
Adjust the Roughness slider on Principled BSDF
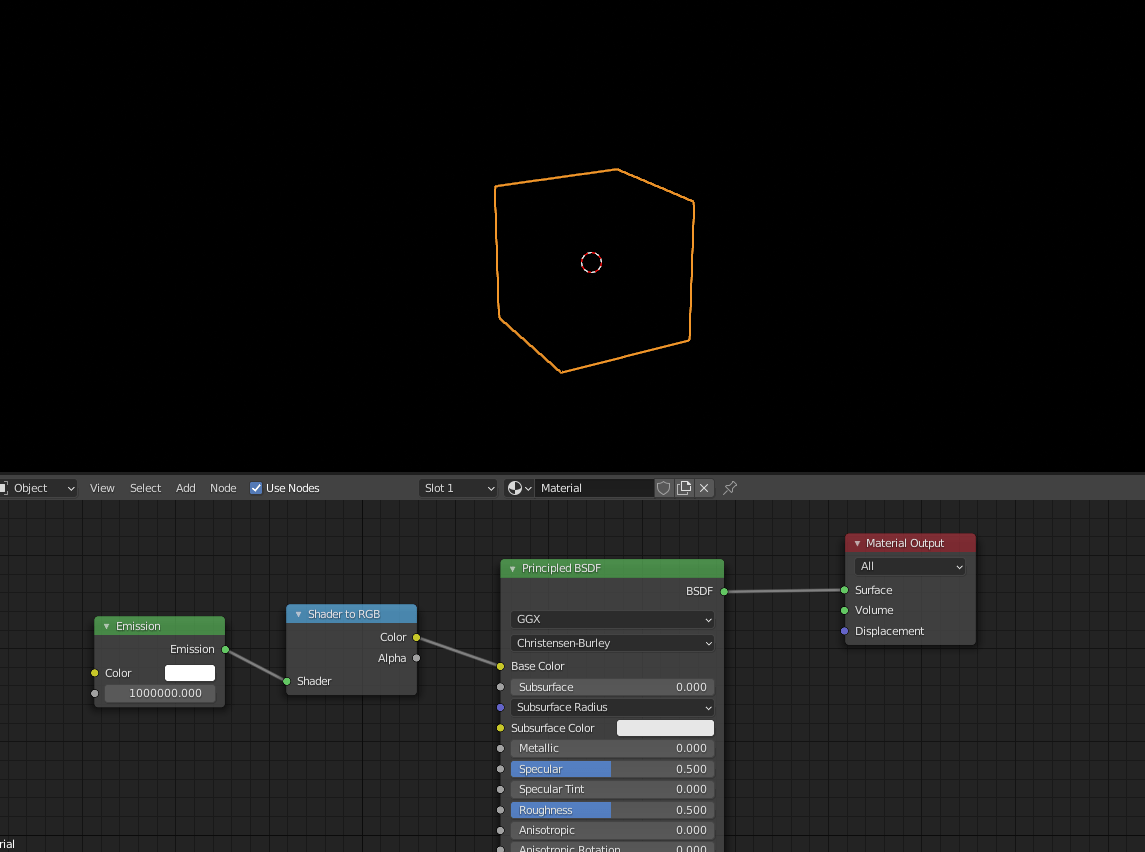click(x=611, y=810)
